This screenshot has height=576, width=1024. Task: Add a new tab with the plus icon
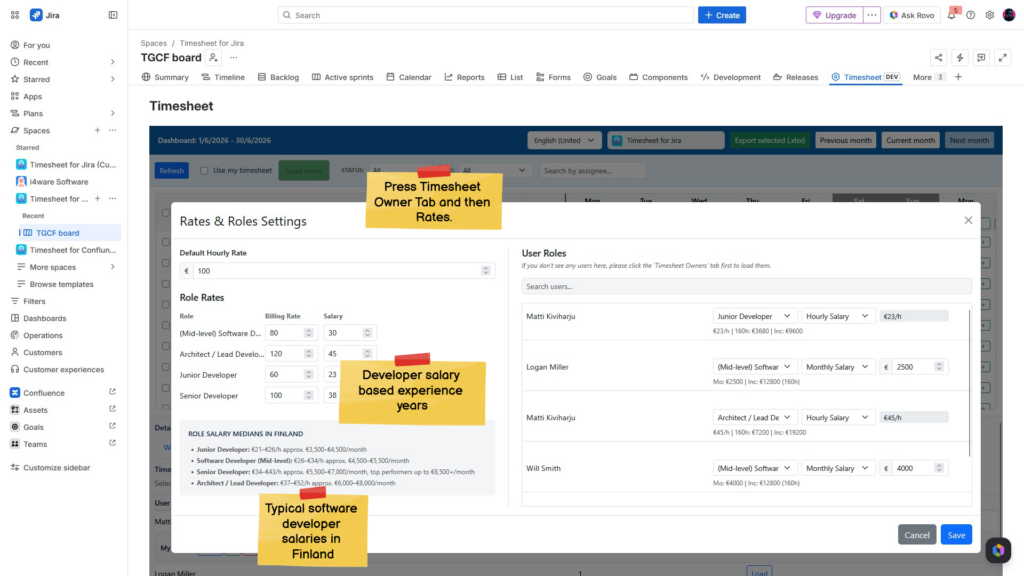point(958,77)
